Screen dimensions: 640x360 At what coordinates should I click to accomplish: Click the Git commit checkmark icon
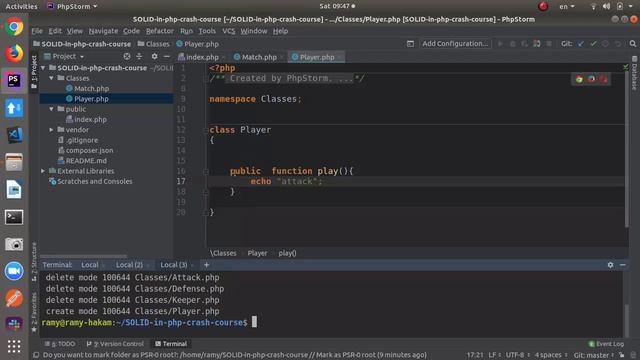coord(593,44)
